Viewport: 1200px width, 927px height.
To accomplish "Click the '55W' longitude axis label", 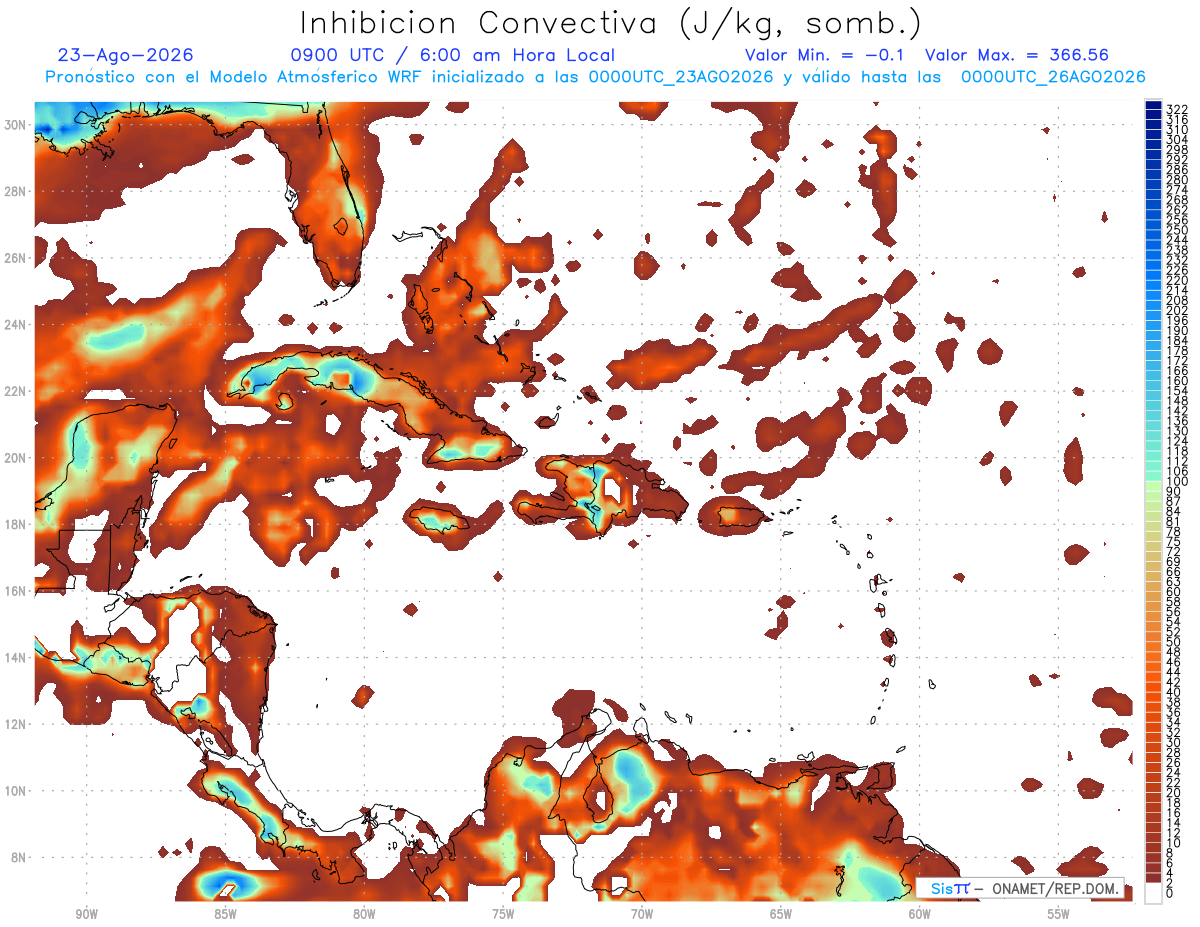I will (1058, 914).
